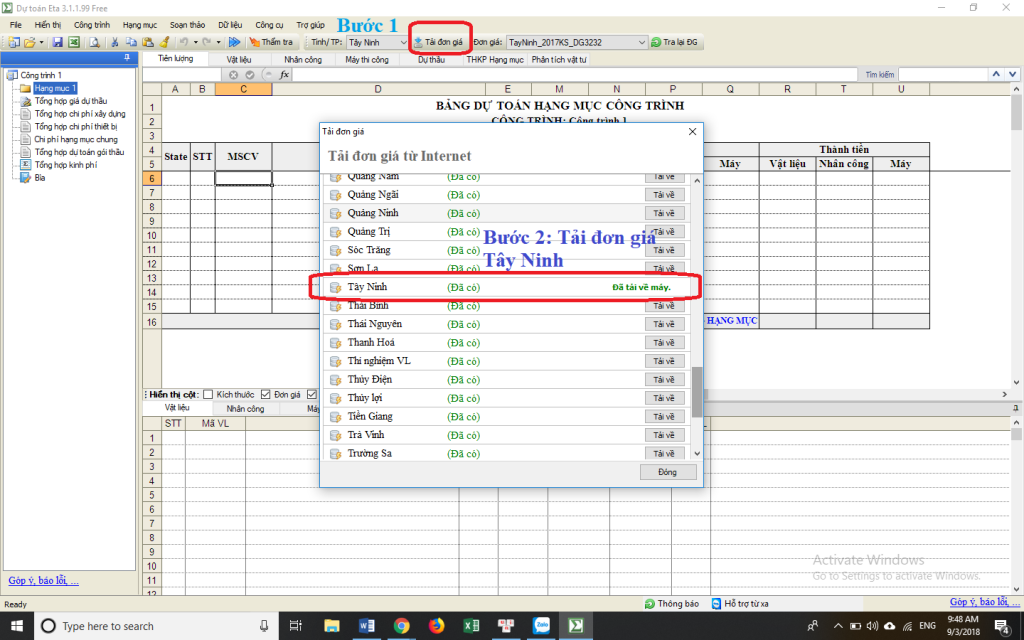Open Google Chrome from the taskbar
Screen dimensions: 1024x640
click(x=401, y=626)
